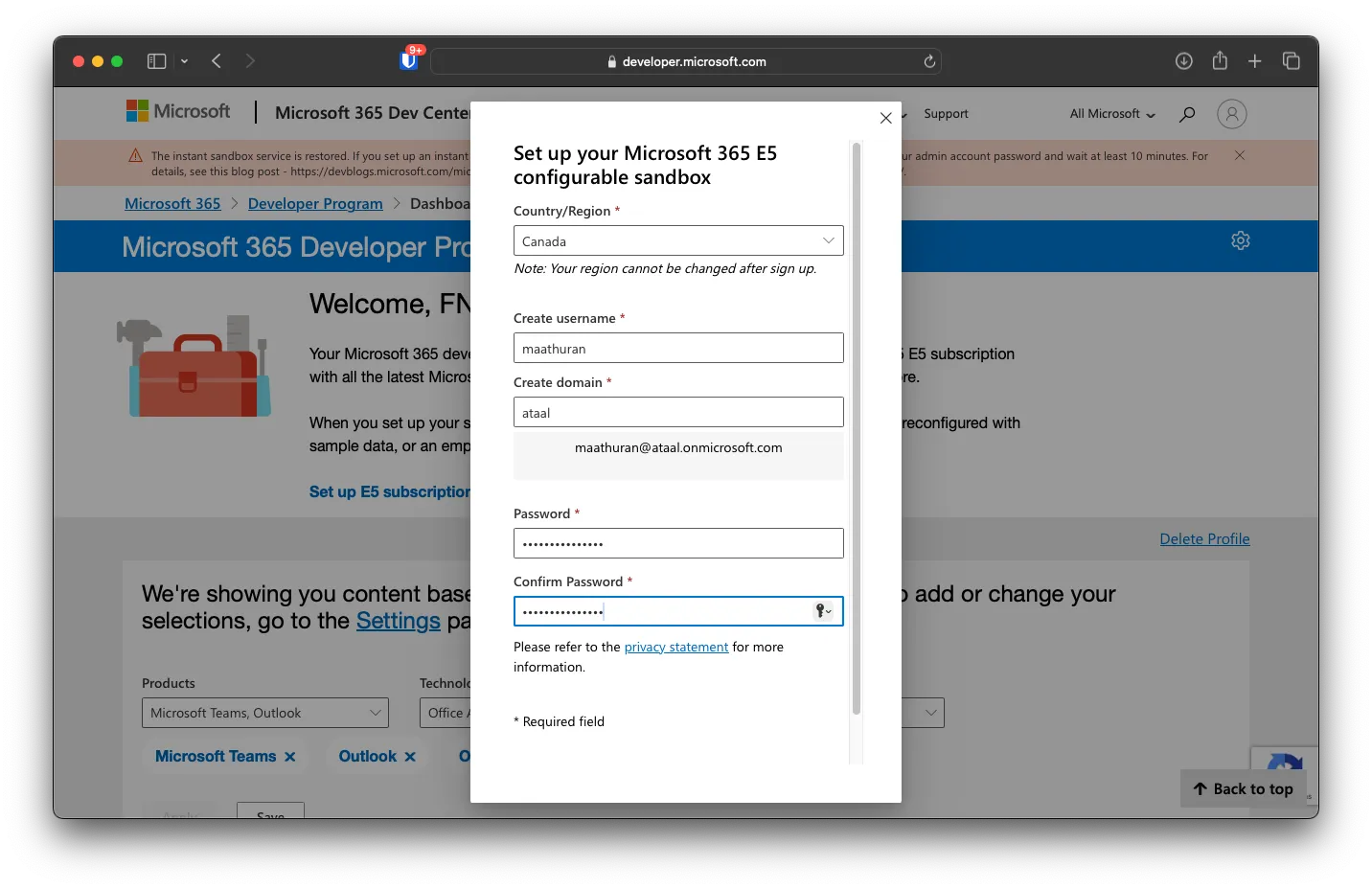The width and height of the screenshot is (1372, 889).
Task: Go back to the previous page
Action: coord(217,61)
